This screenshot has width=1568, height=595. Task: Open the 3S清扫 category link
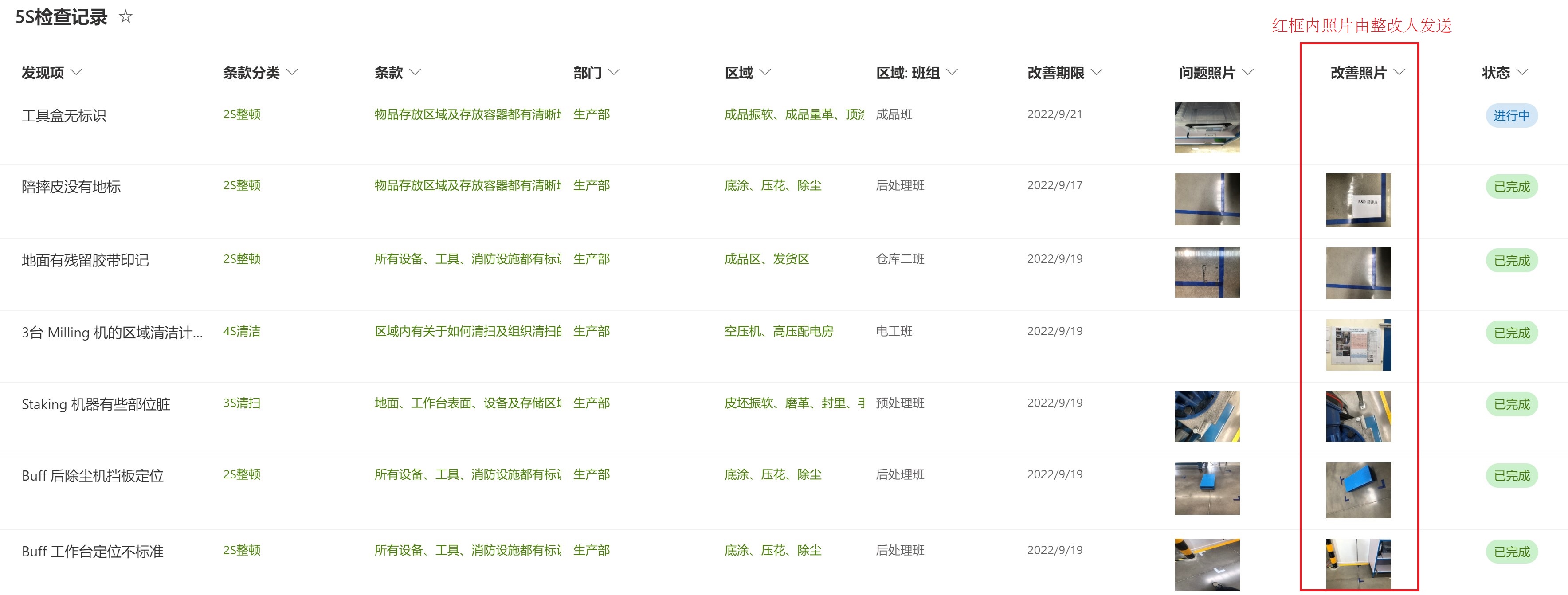pos(242,403)
